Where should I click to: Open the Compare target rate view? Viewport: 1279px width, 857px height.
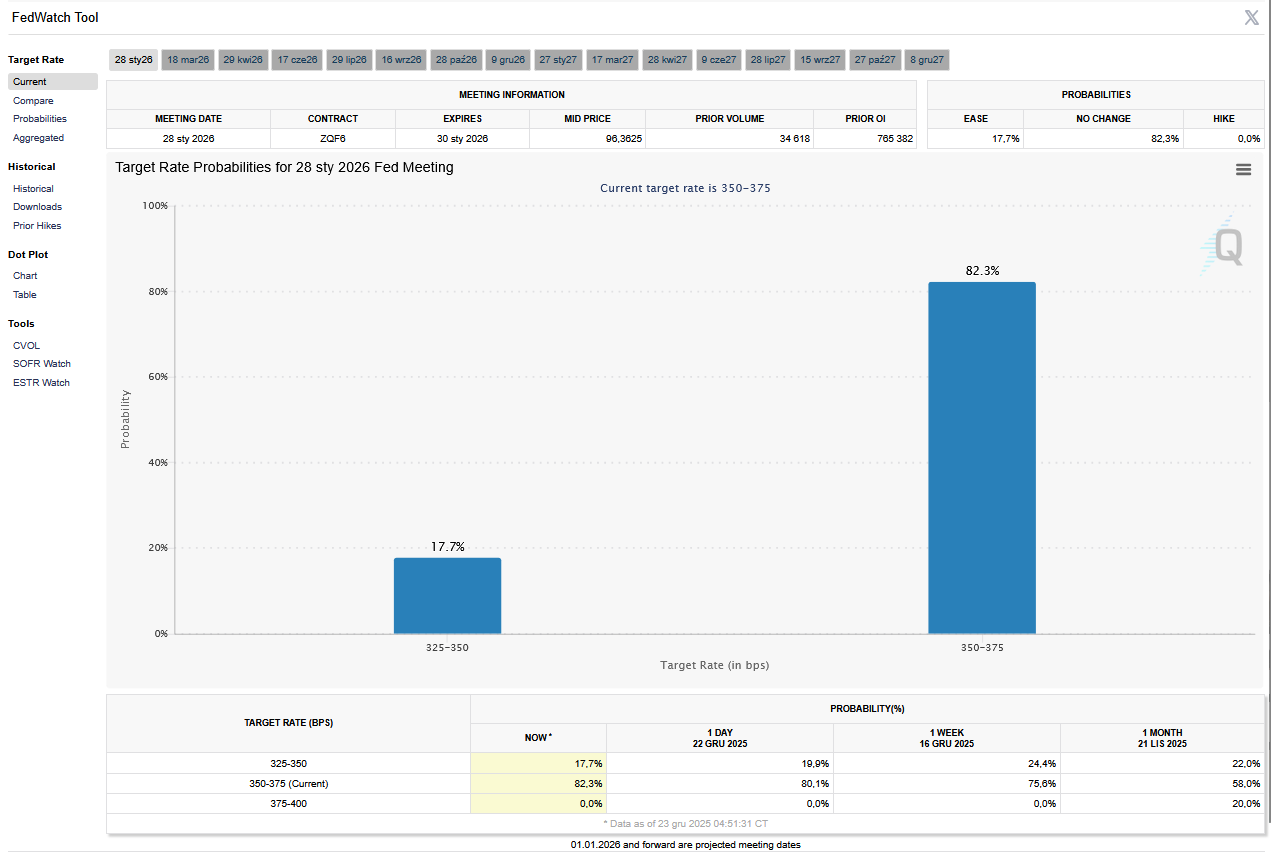(x=33, y=101)
